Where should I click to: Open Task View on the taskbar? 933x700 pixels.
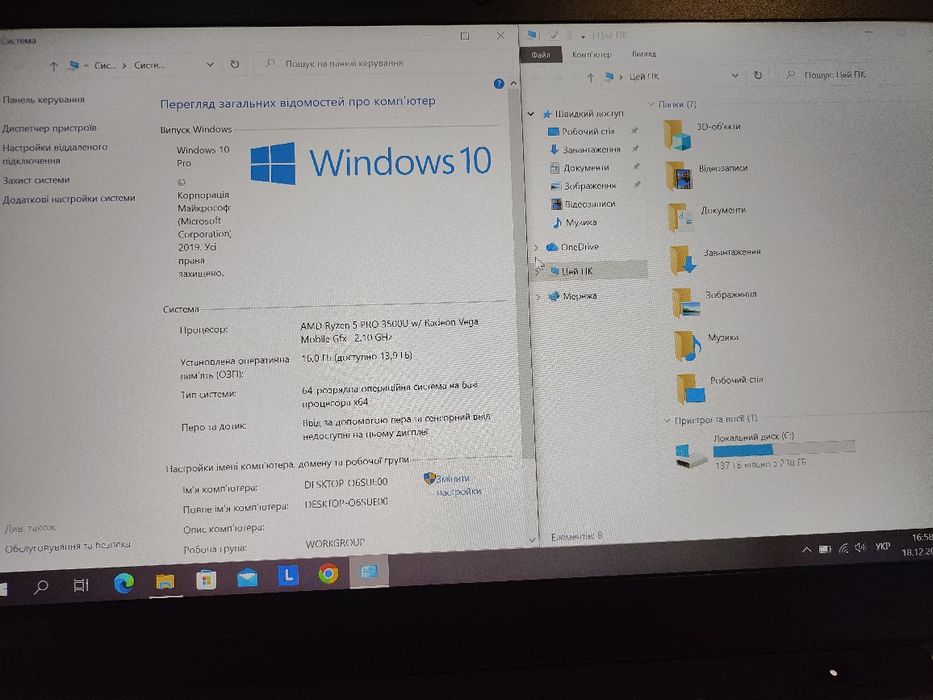pyautogui.click(x=81, y=585)
